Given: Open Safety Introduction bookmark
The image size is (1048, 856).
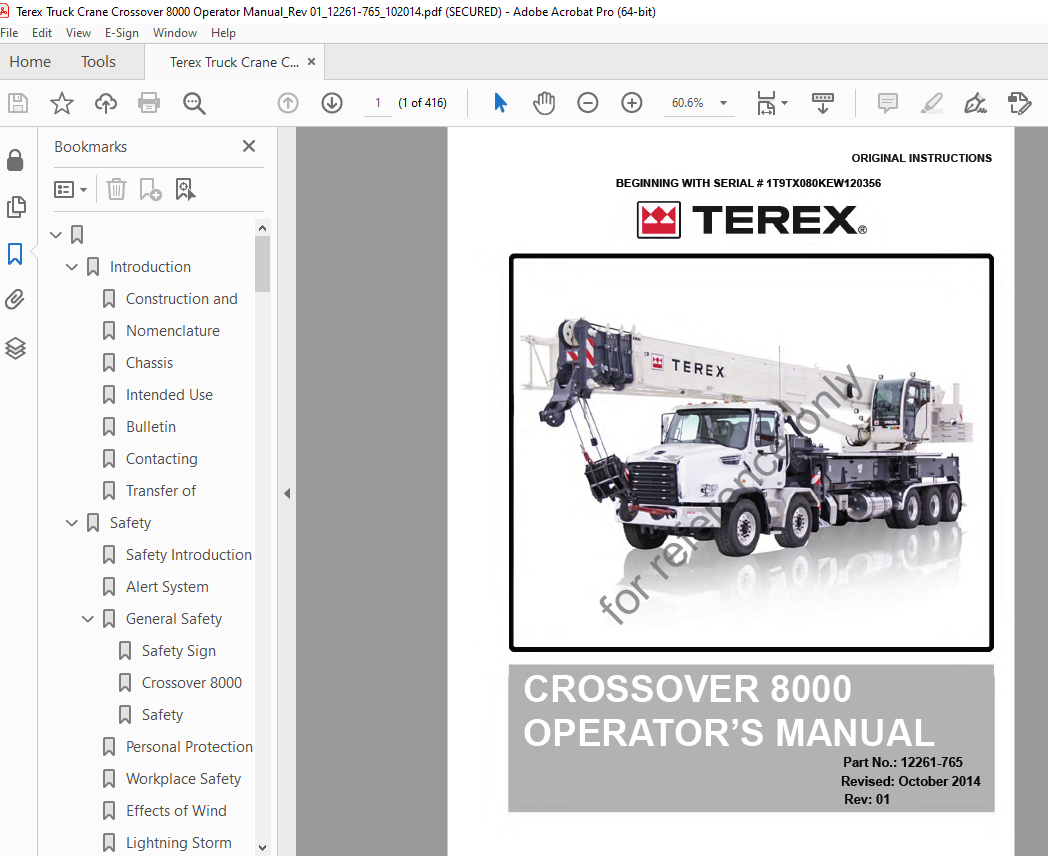Looking at the screenshot, I should tap(189, 555).
